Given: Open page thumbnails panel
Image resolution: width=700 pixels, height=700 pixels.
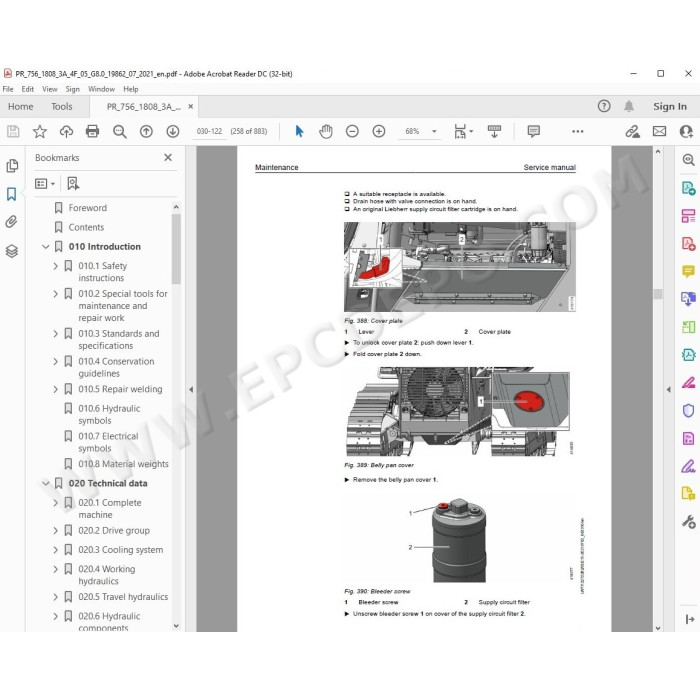Looking at the screenshot, I should coord(12,166).
